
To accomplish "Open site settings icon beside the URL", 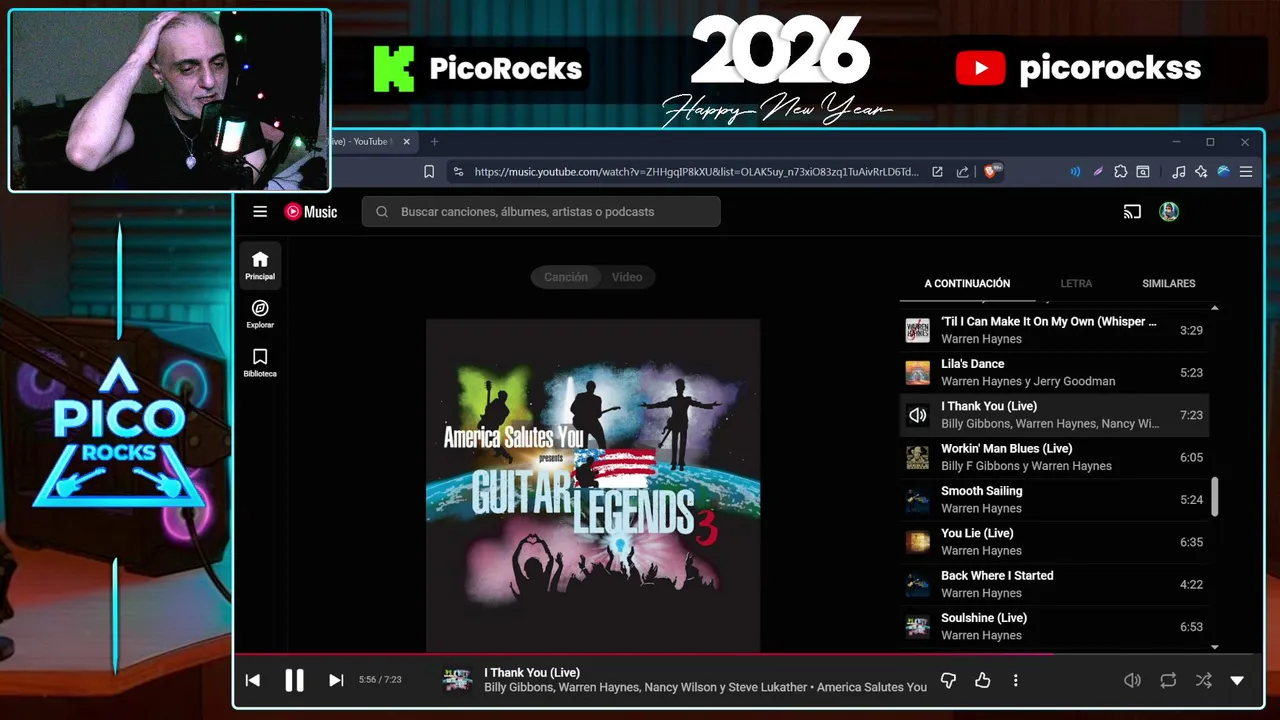I will [x=458, y=172].
